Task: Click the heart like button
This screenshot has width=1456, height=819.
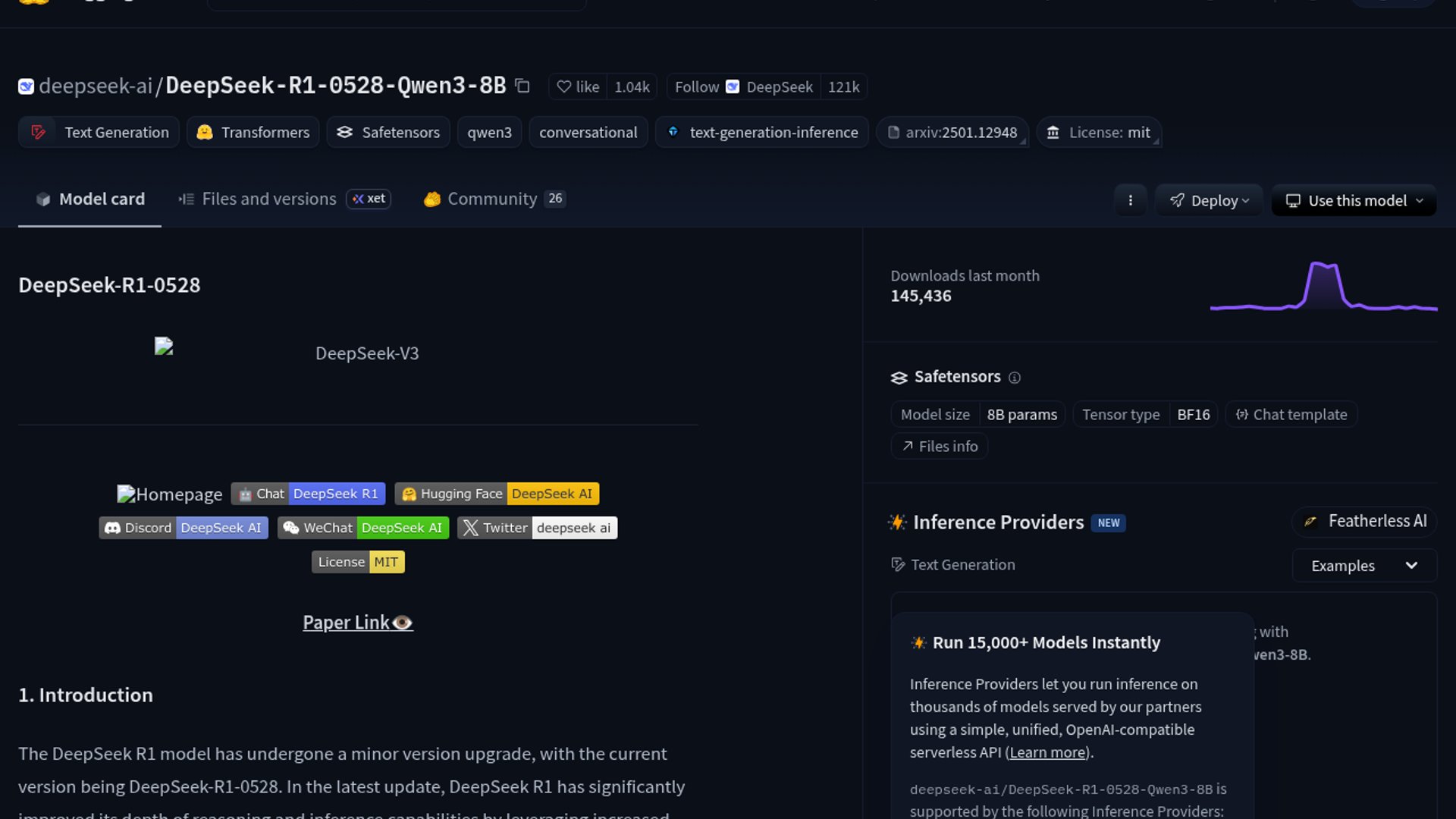Action: point(578,86)
